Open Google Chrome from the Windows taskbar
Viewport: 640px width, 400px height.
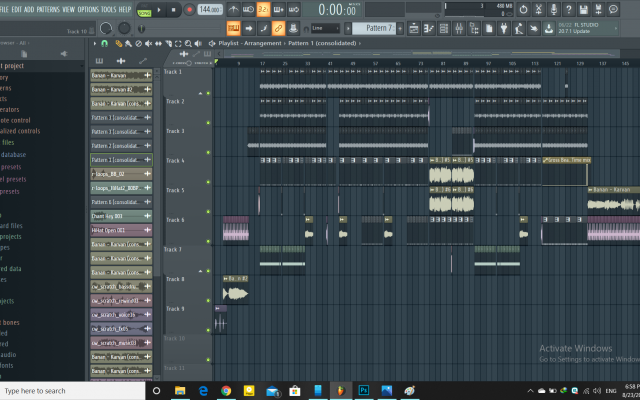(226, 391)
